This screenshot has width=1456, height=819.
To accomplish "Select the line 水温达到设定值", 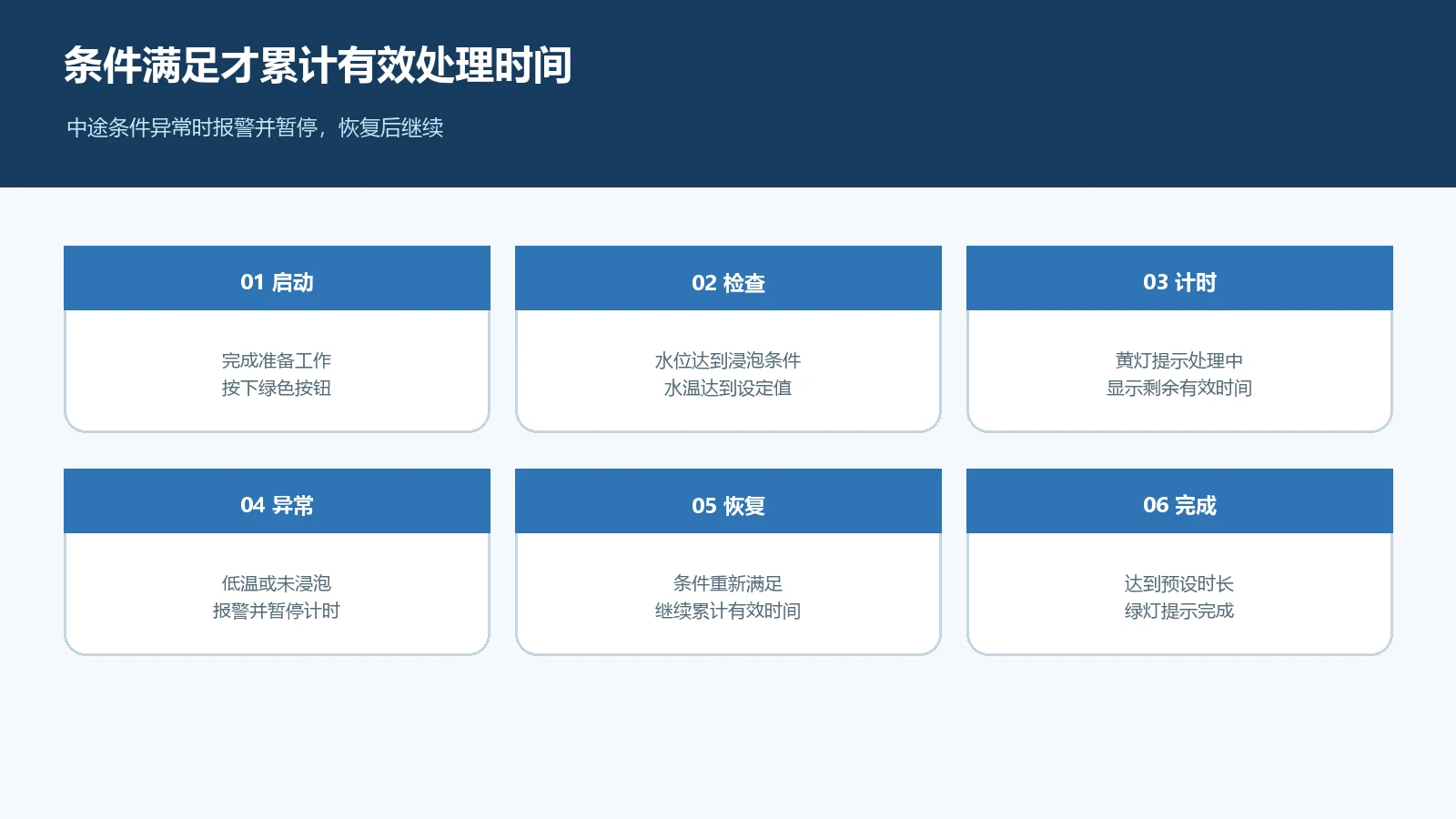I will coord(728,388).
